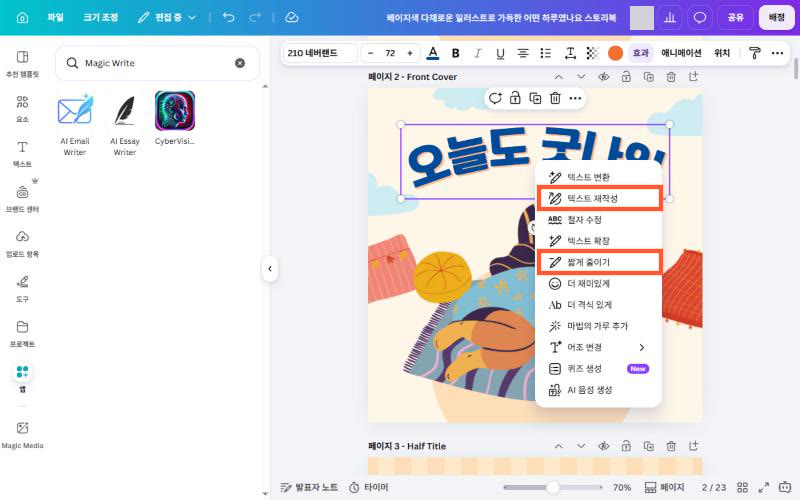Copy style with paint roller icon
Viewport: 800px width, 500px height.
coord(755,53)
